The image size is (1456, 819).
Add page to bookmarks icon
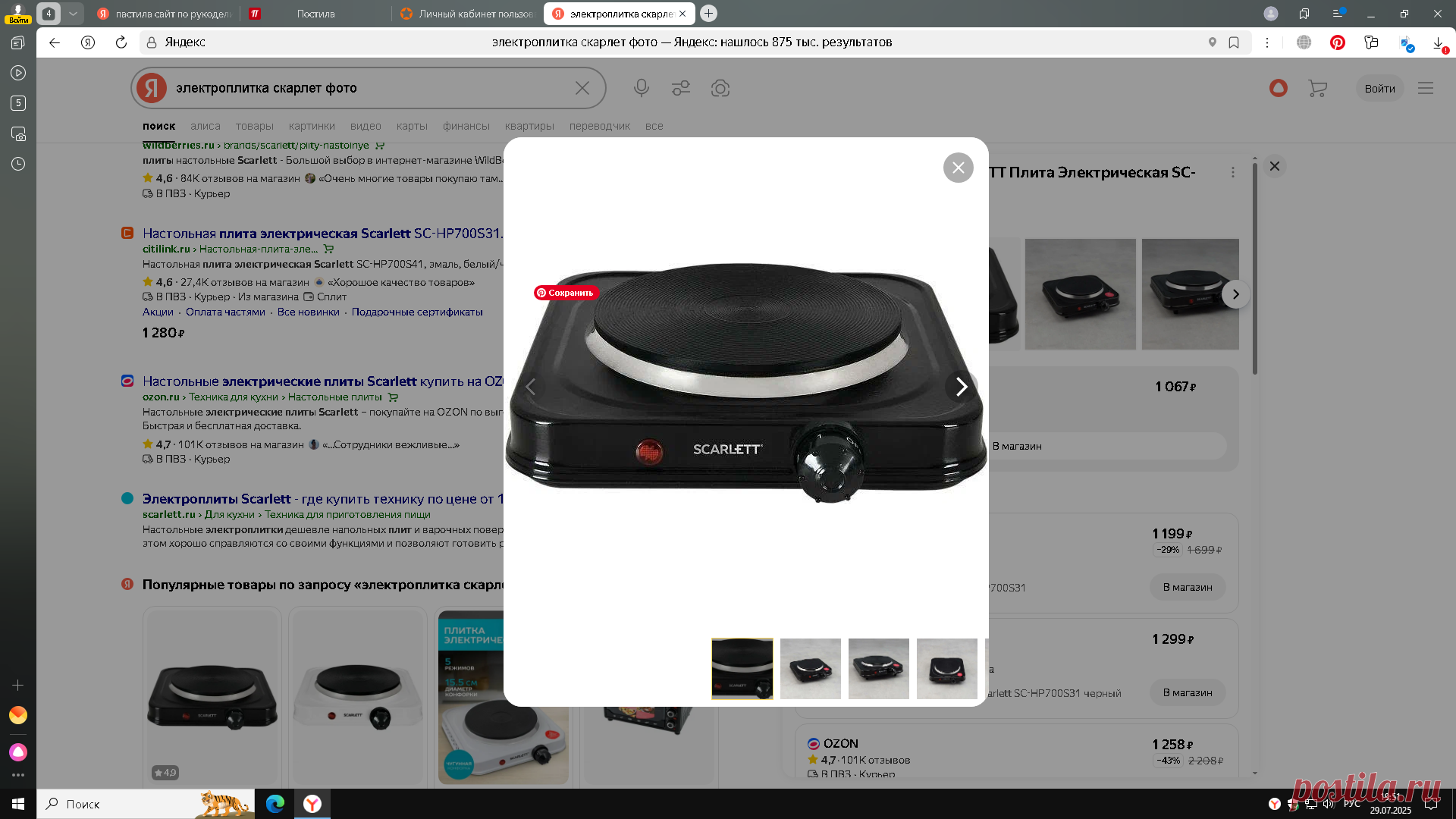coord(1234,42)
